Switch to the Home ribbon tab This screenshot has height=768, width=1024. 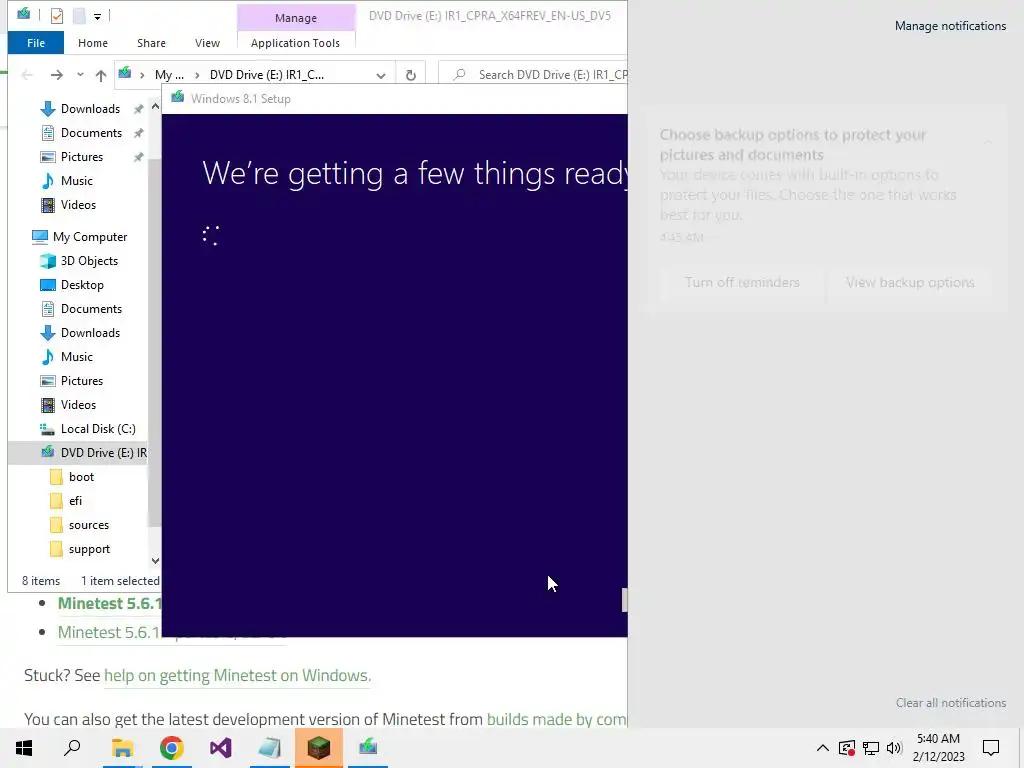pyautogui.click(x=93, y=43)
